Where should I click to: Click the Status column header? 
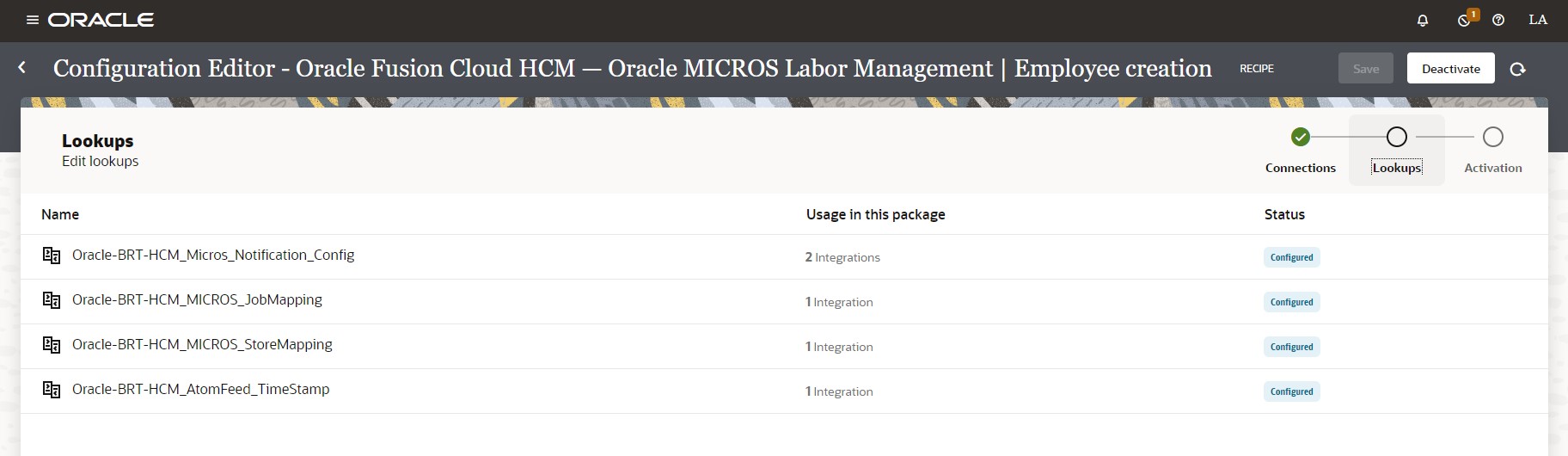1284,214
